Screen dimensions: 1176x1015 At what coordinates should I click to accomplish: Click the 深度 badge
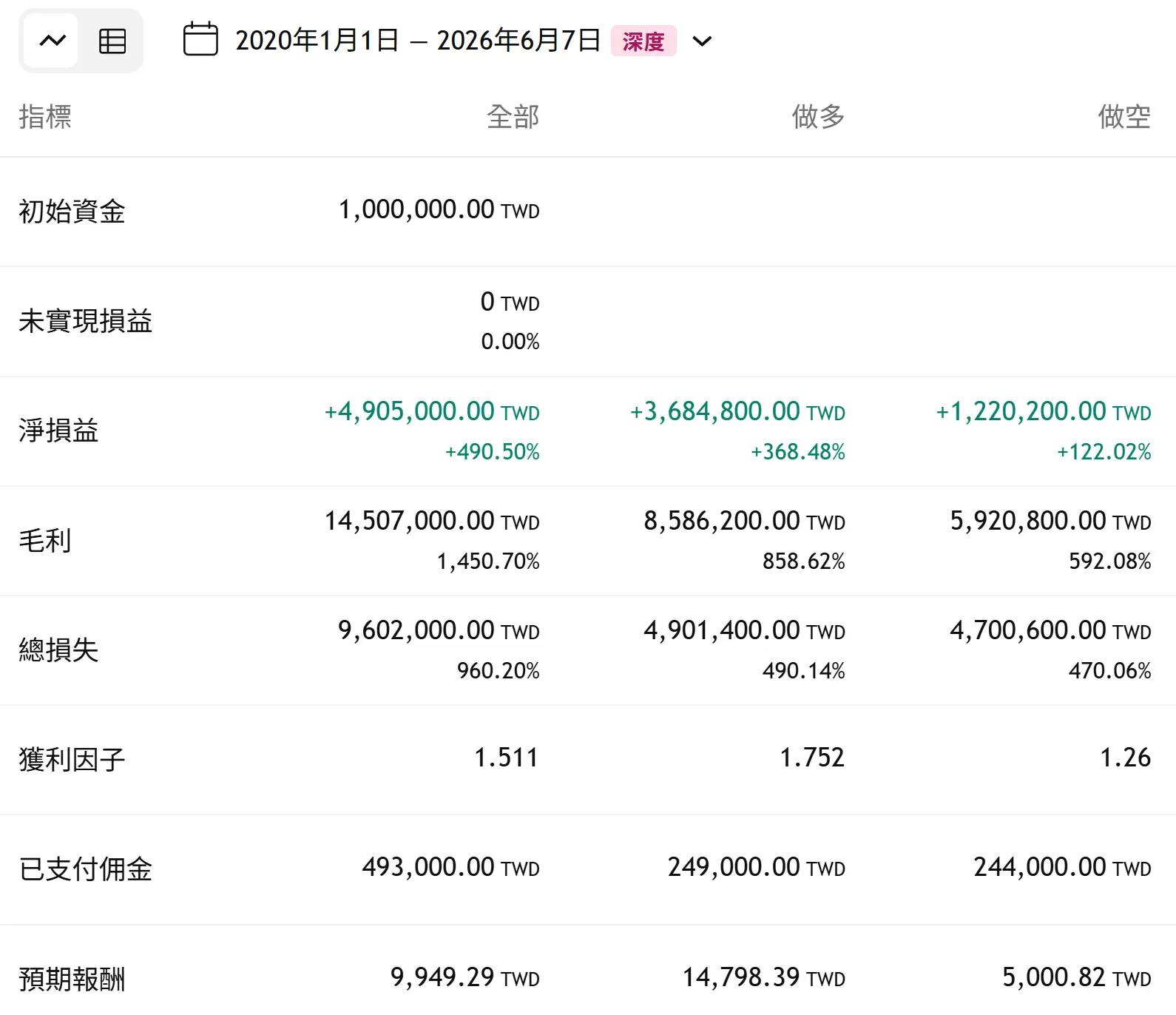(x=643, y=41)
